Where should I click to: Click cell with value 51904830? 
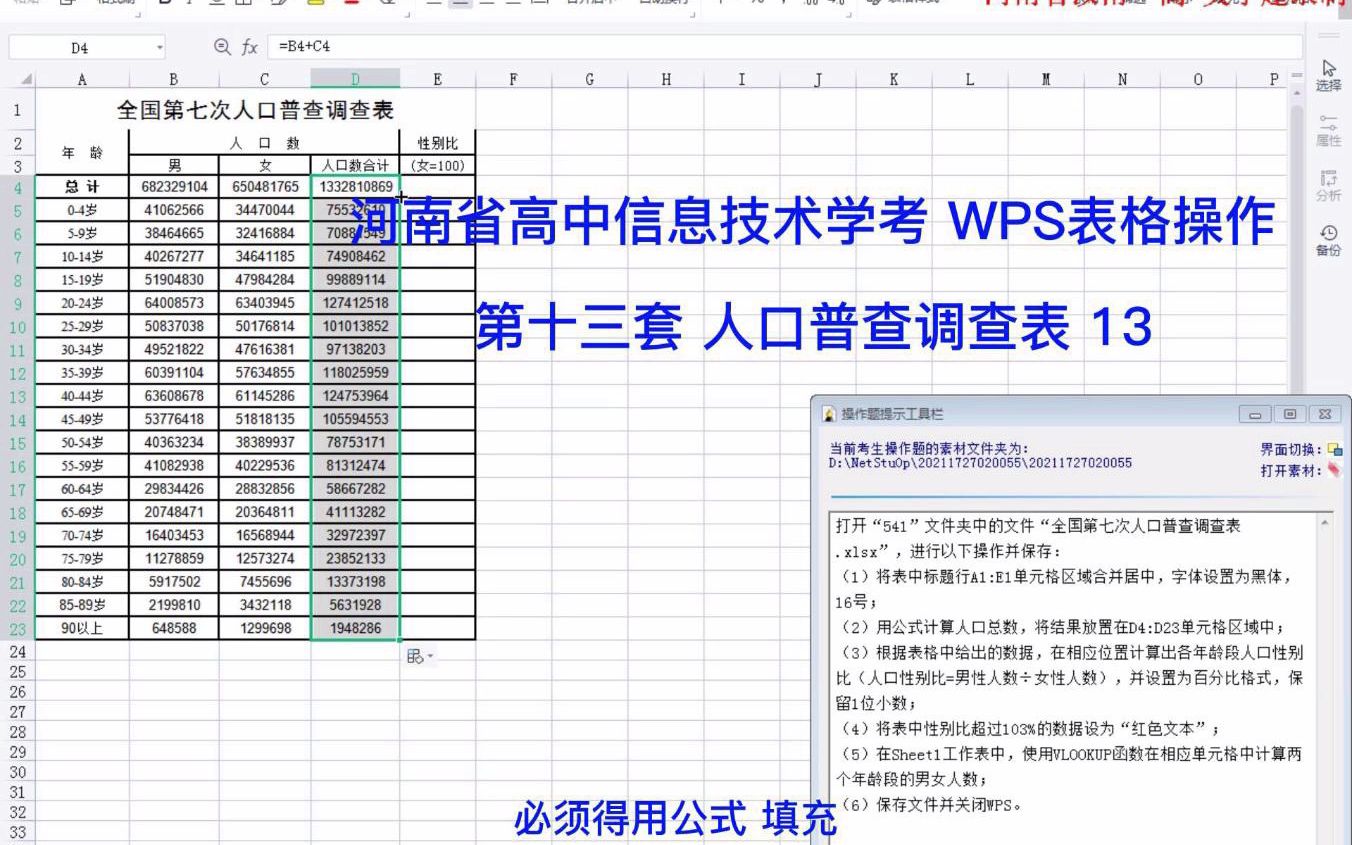pos(174,279)
